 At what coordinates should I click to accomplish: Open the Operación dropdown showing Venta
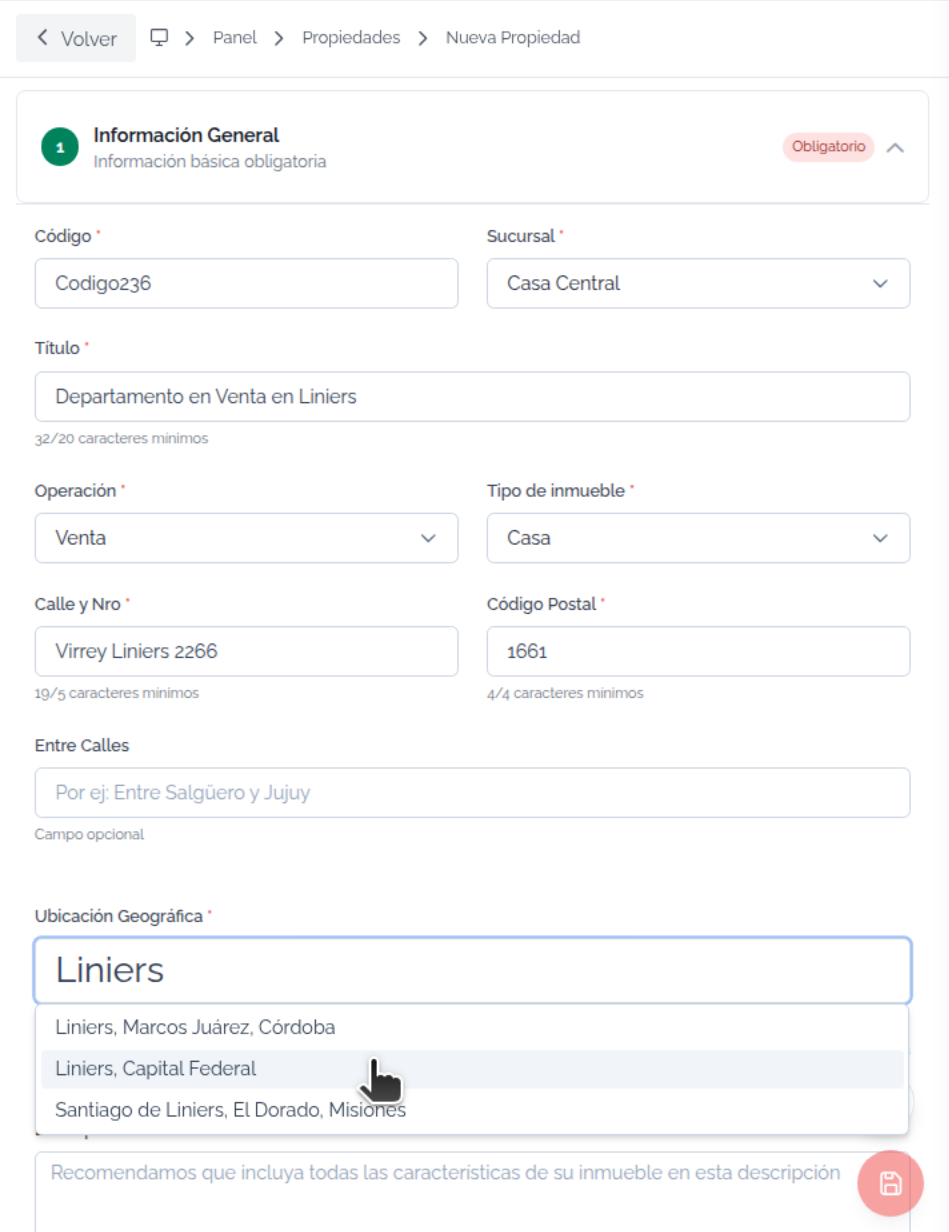tap(246, 538)
